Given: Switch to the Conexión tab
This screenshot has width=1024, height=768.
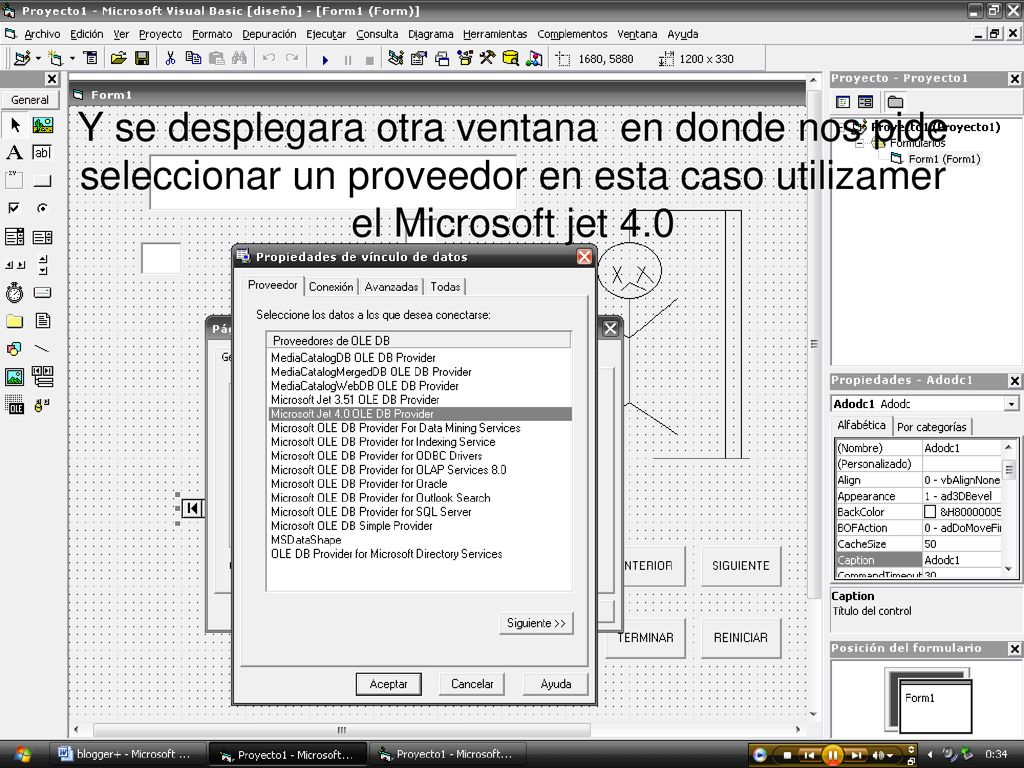Looking at the screenshot, I should coord(331,287).
